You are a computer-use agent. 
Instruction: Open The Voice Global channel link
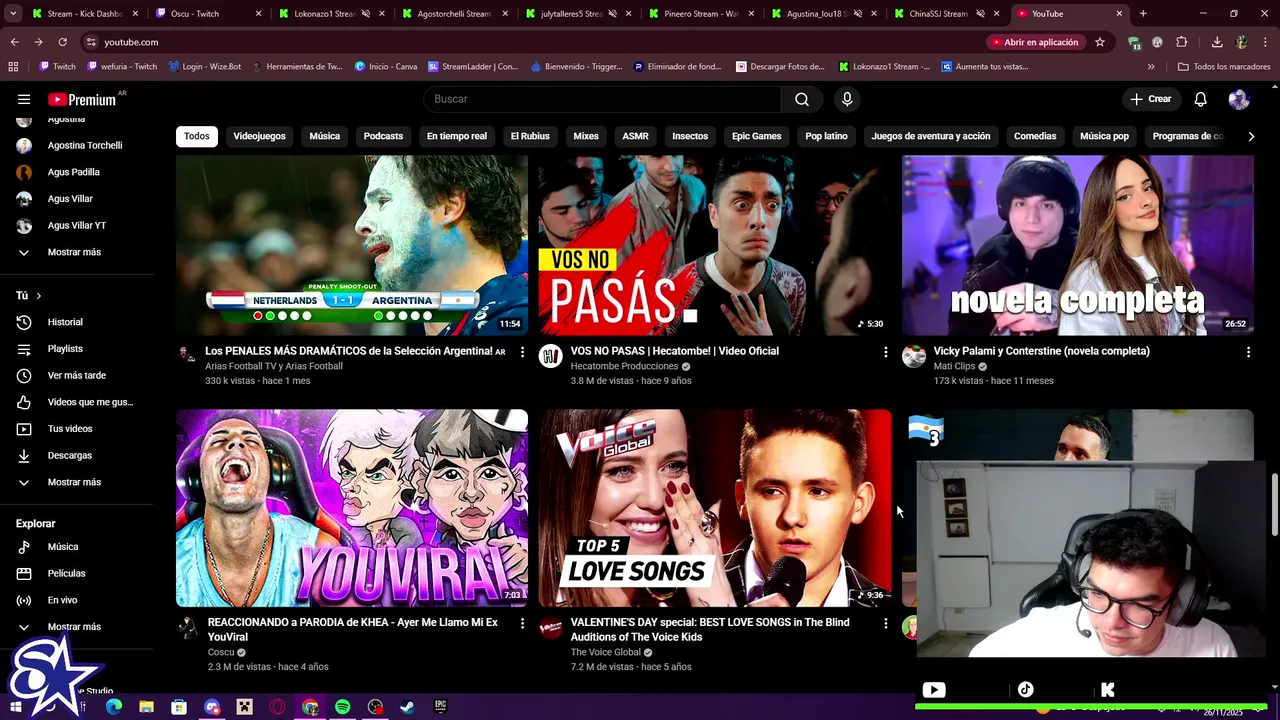point(605,652)
